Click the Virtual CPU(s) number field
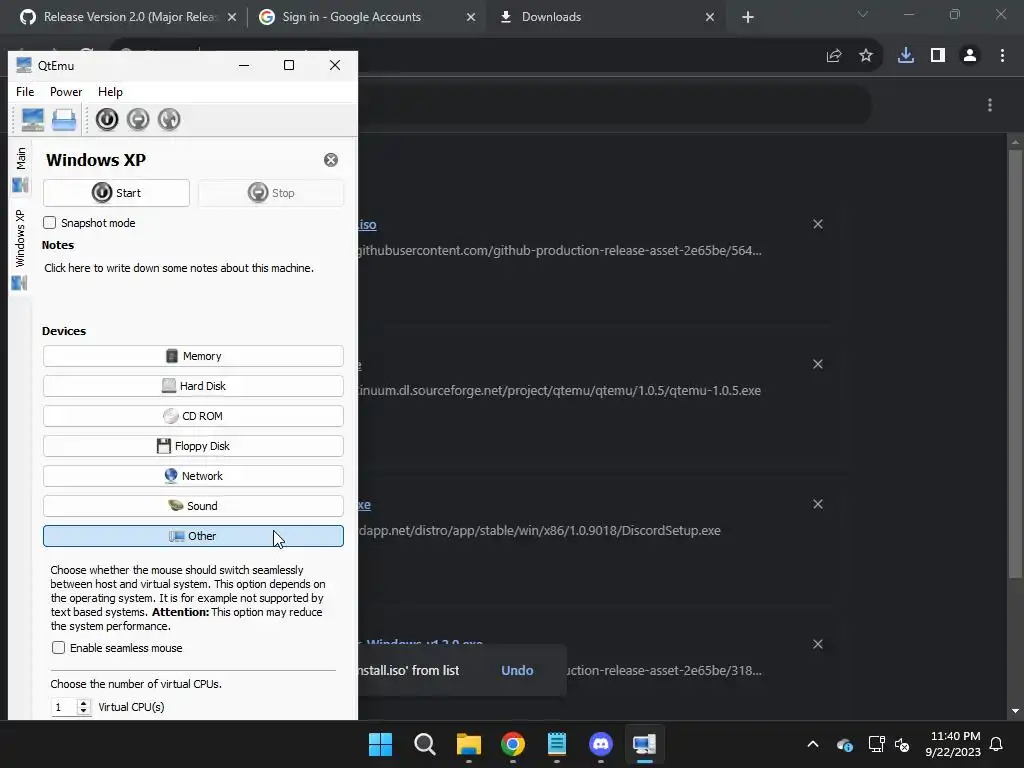 pos(64,707)
